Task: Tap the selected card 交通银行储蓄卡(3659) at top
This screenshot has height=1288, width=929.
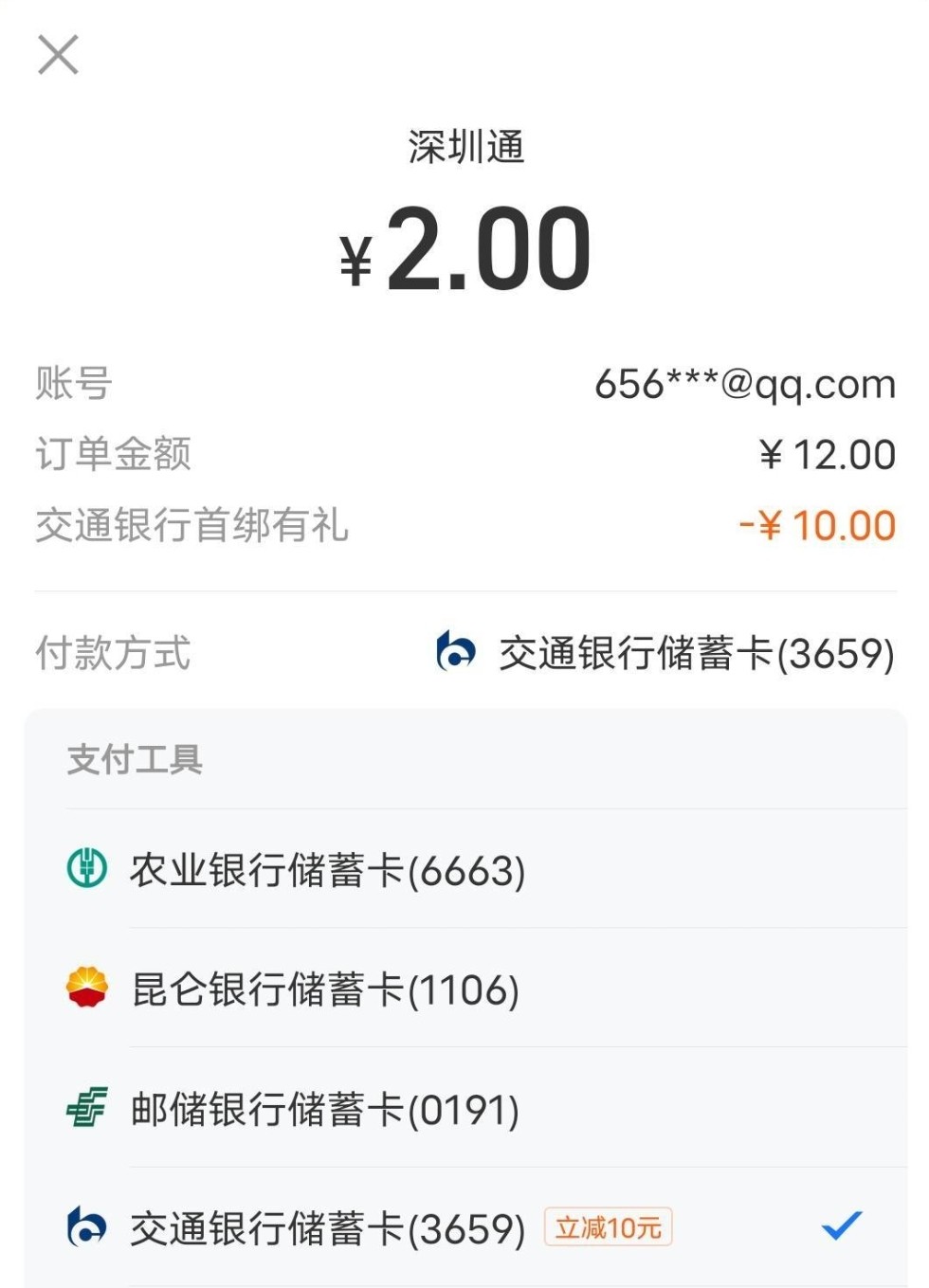Action: pos(696,653)
